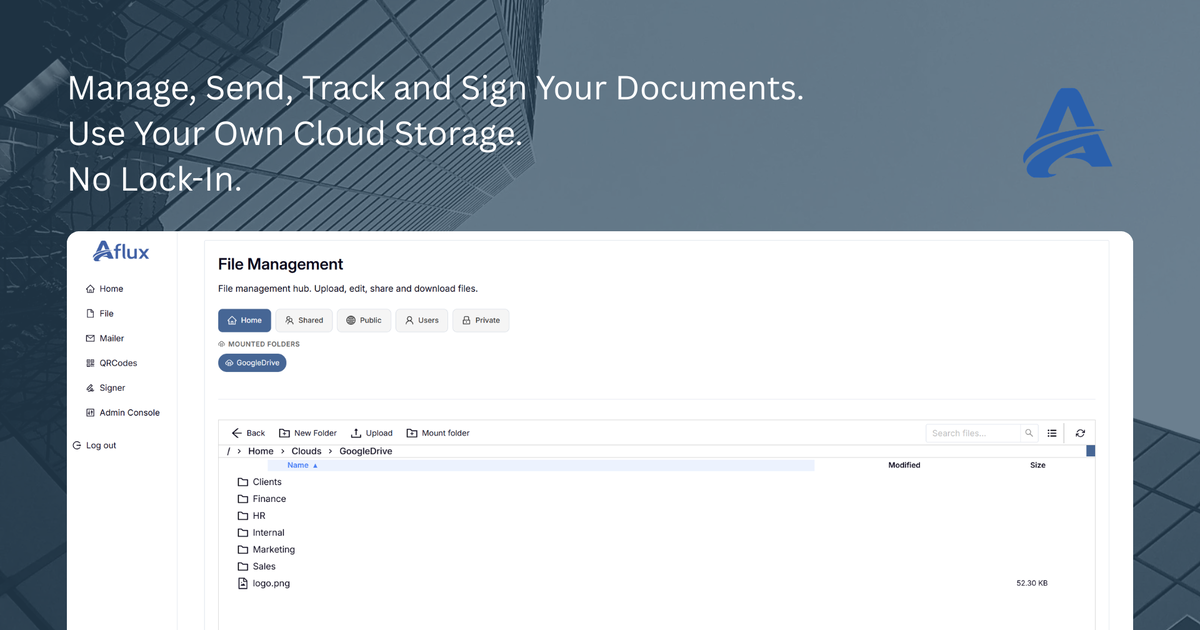Click the GoogleDrive mounted folder chip
The height and width of the screenshot is (630, 1200).
(x=252, y=363)
